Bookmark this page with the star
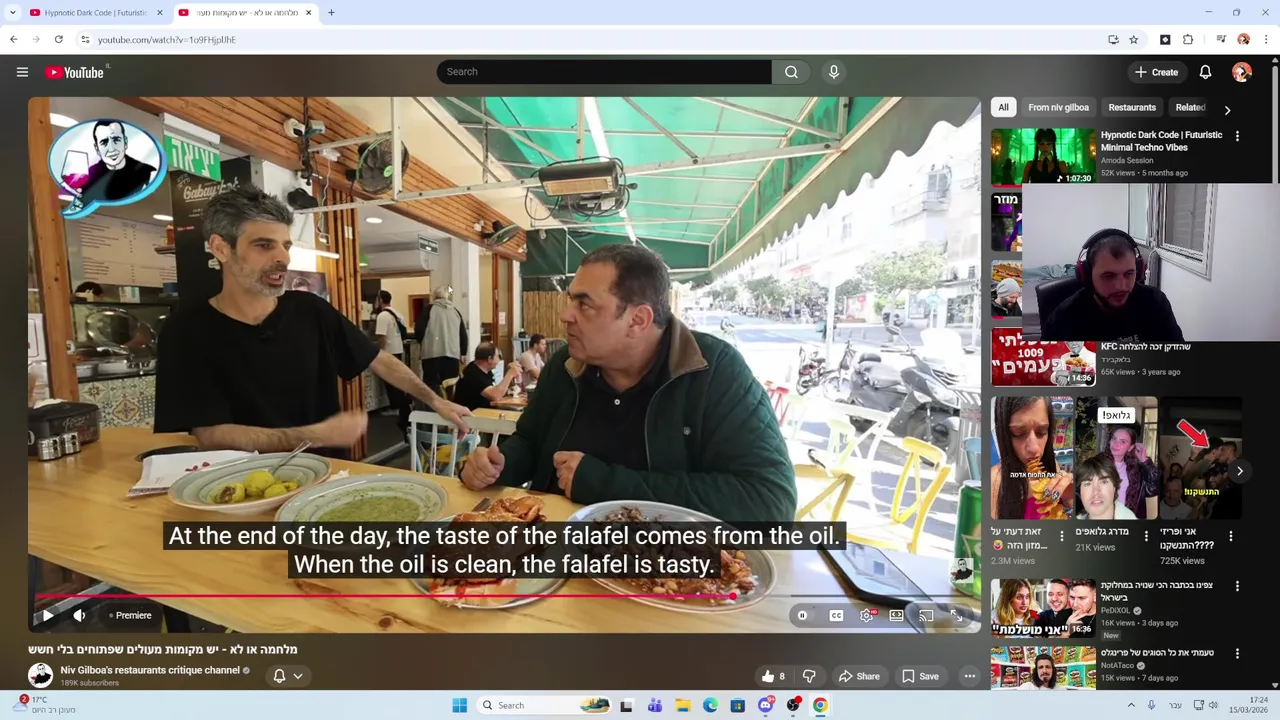The height and width of the screenshot is (720, 1280). tap(1134, 40)
